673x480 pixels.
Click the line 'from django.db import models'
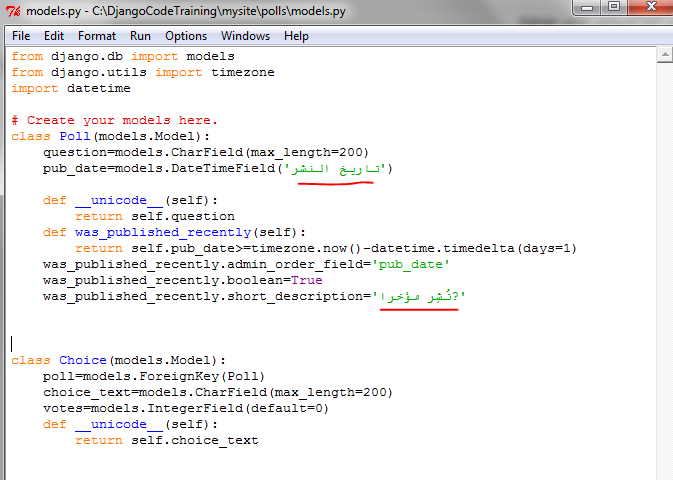[123, 56]
